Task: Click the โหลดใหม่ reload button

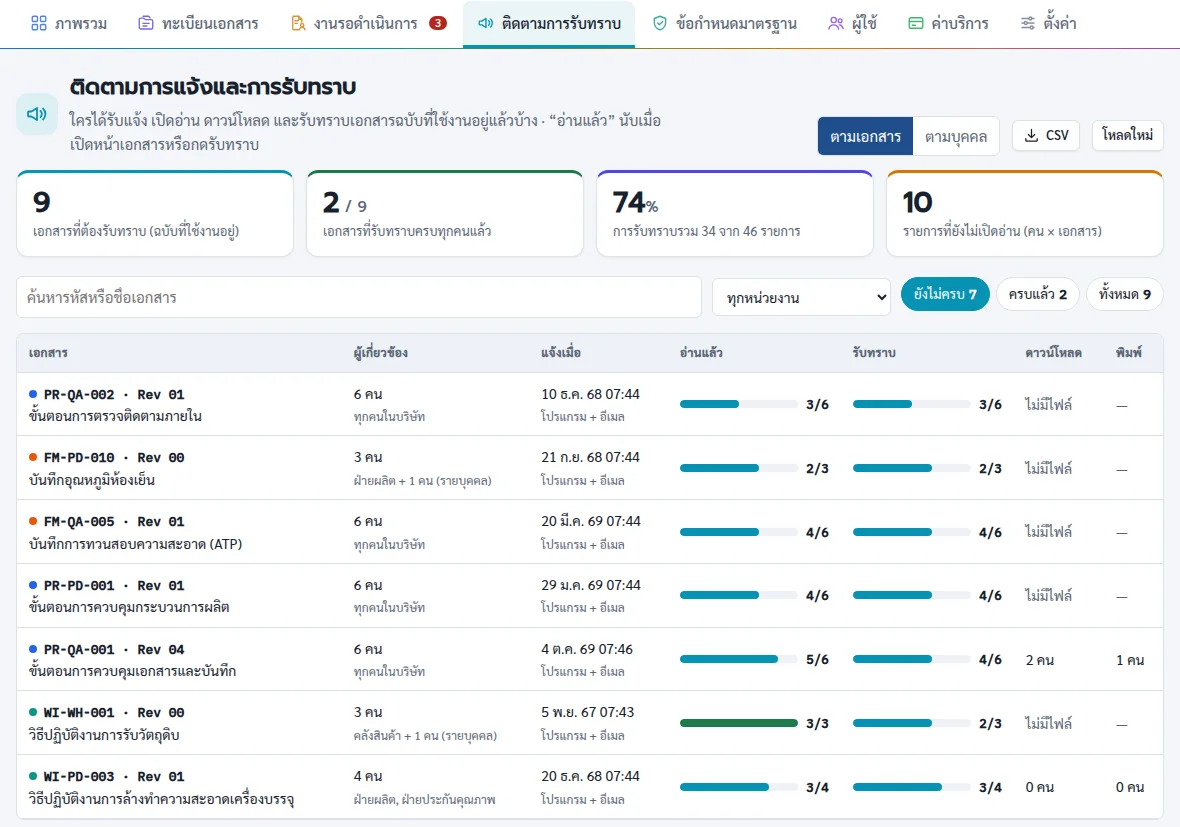Action: click(x=1127, y=135)
